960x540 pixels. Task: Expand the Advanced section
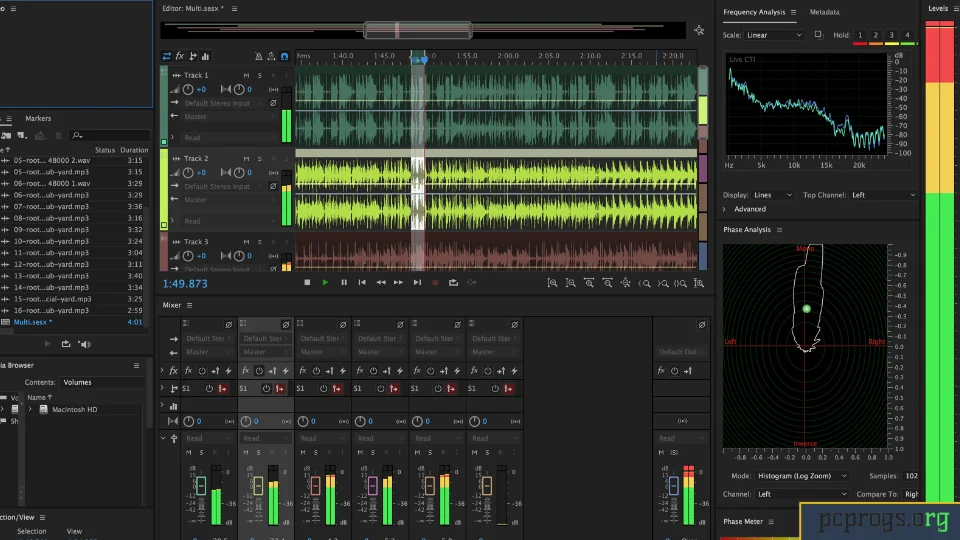(724, 209)
